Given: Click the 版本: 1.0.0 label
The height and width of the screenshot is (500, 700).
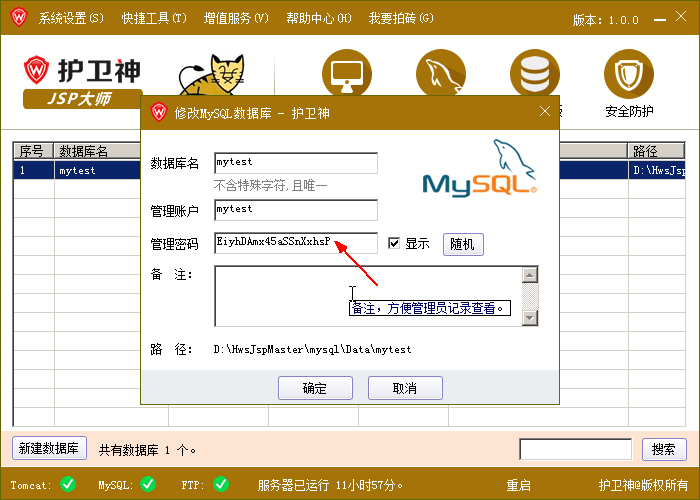Looking at the screenshot, I should click(x=605, y=20).
